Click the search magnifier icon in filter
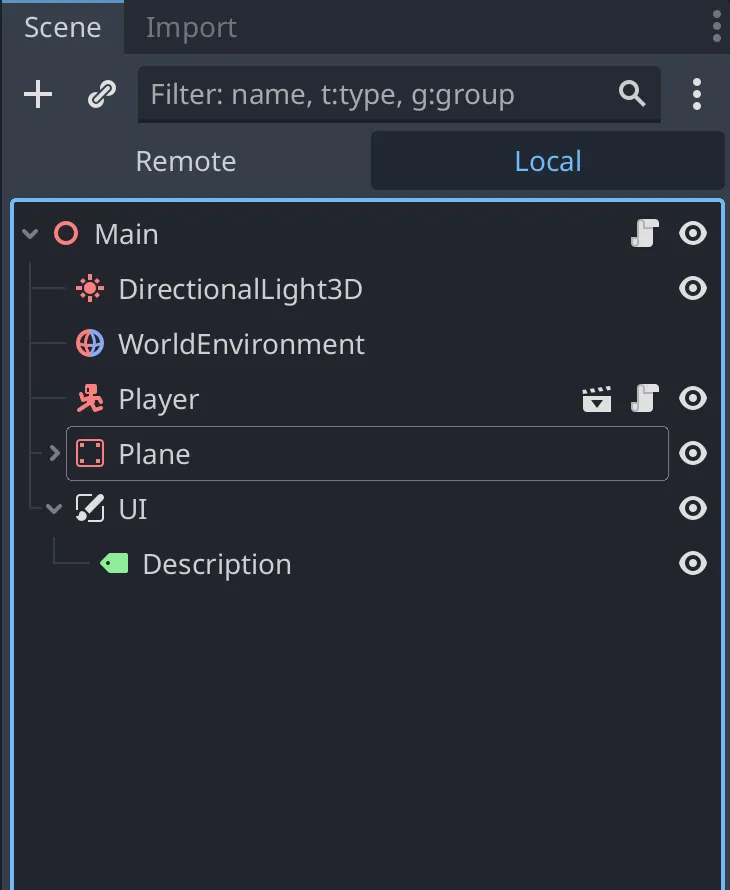 coord(632,94)
